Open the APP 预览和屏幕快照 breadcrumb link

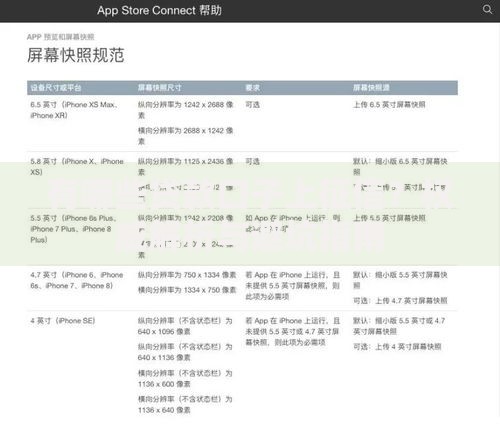point(60,37)
